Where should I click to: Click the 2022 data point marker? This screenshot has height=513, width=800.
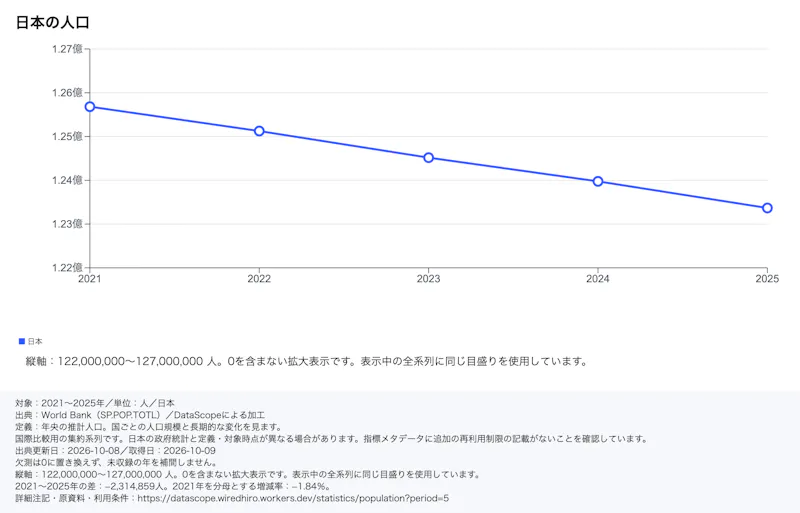tap(259, 131)
